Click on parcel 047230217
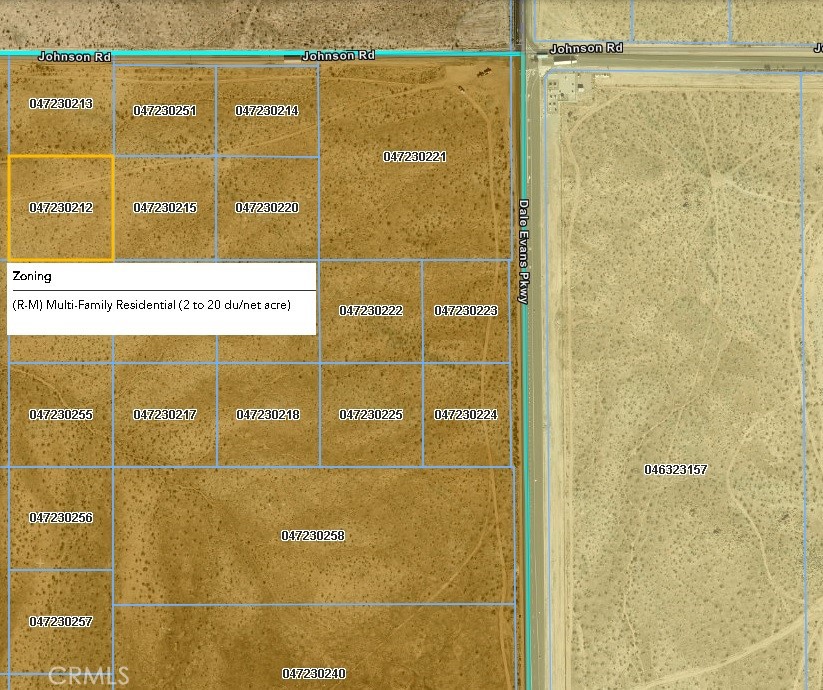This screenshot has height=690, width=823. (165, 415)
